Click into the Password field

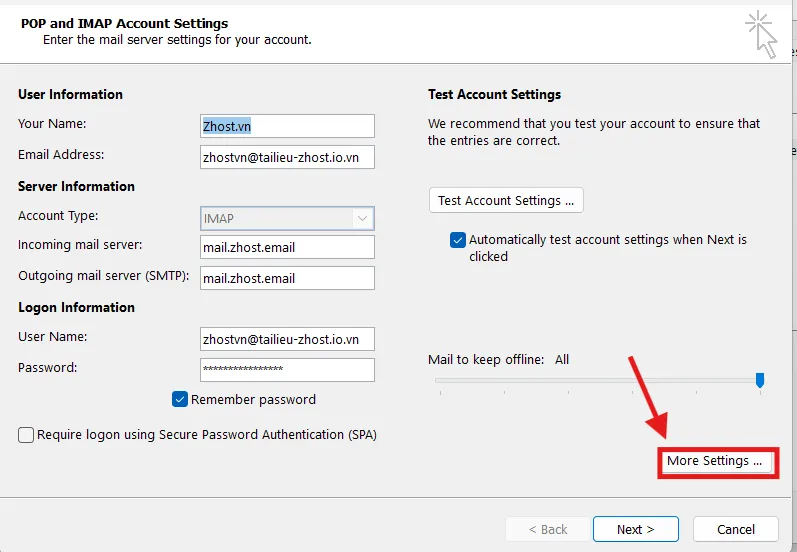[x=287, y=369]
